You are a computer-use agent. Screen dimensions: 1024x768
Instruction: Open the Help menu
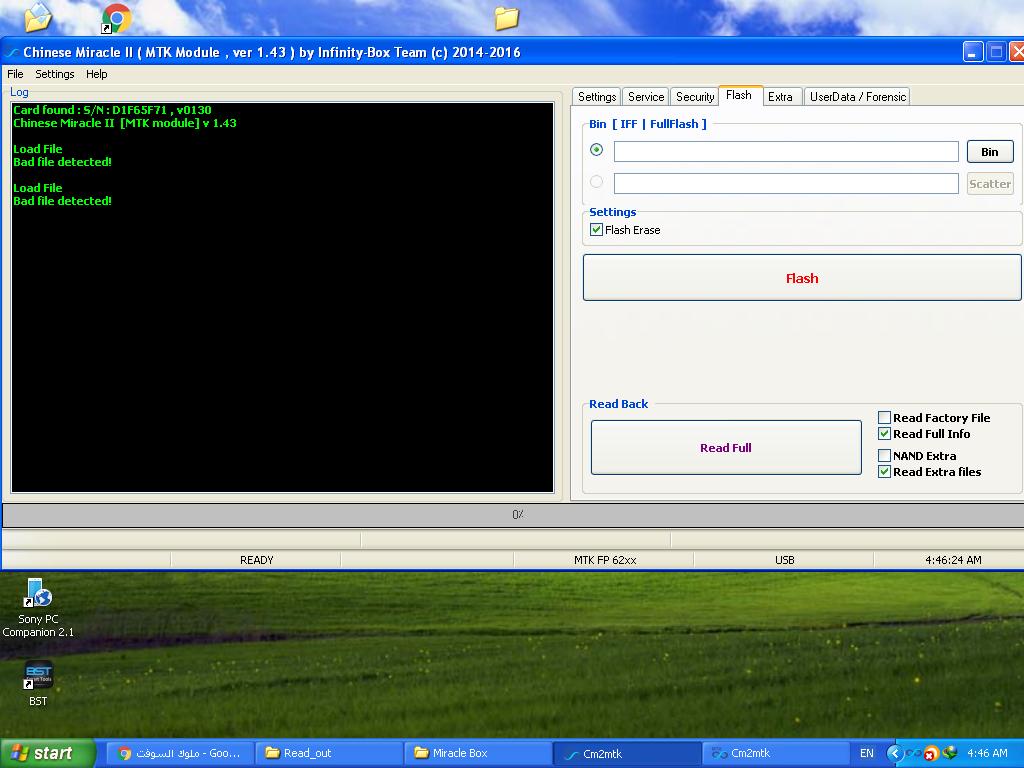coord(97,74)
